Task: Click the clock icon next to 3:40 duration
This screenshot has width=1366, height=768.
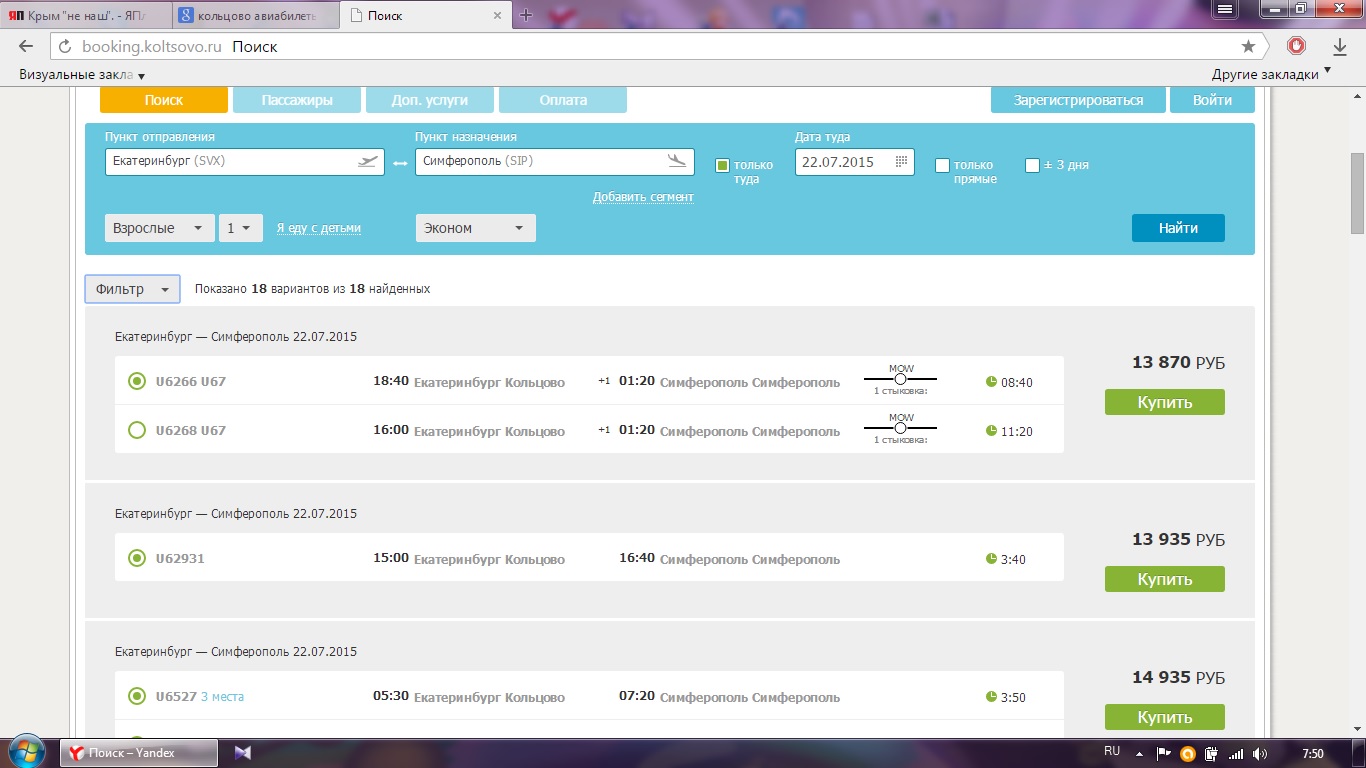Action: [x=991, y=559]
